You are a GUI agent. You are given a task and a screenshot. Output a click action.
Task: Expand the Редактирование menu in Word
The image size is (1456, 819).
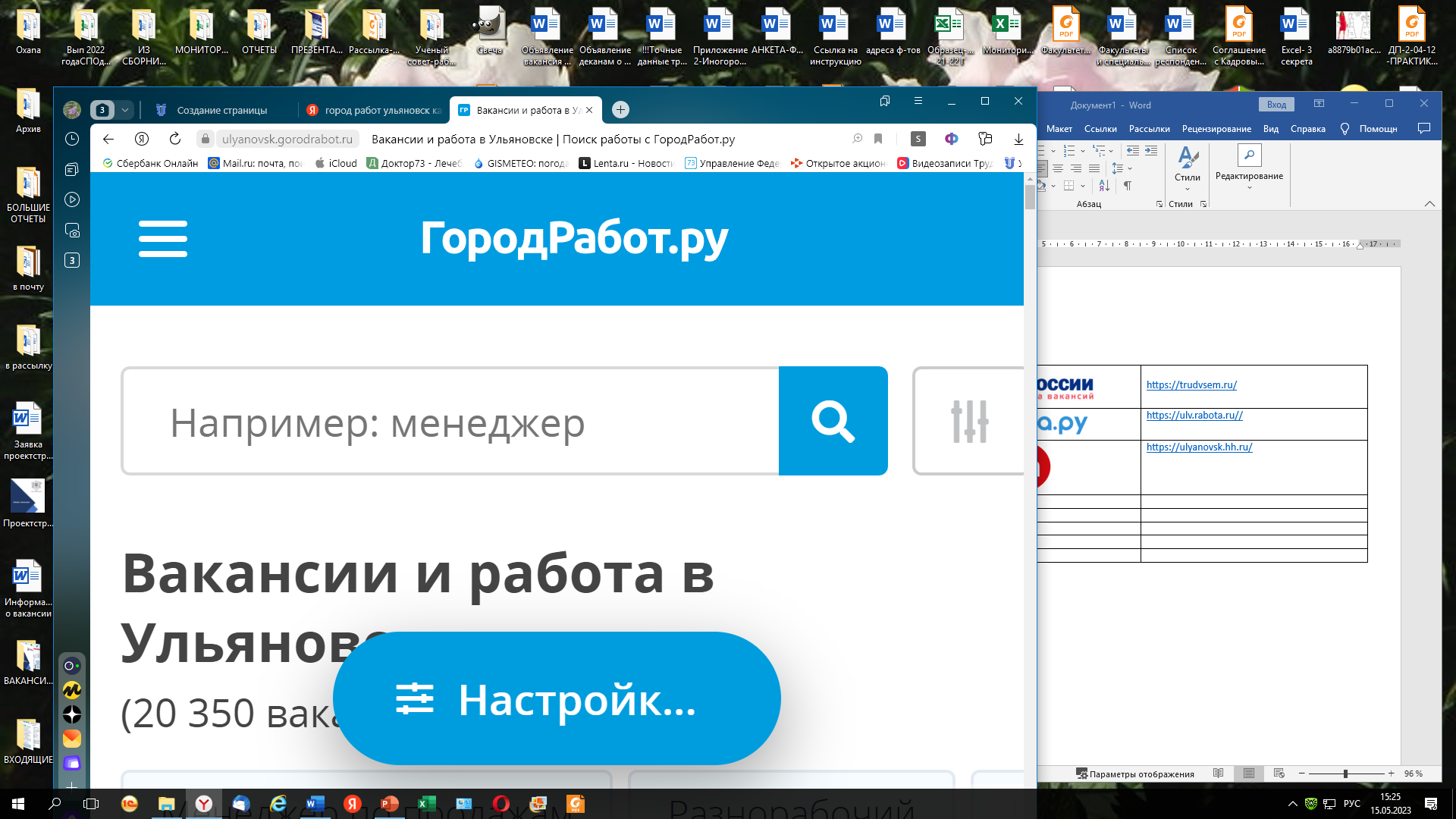[x=1249, y=168]
